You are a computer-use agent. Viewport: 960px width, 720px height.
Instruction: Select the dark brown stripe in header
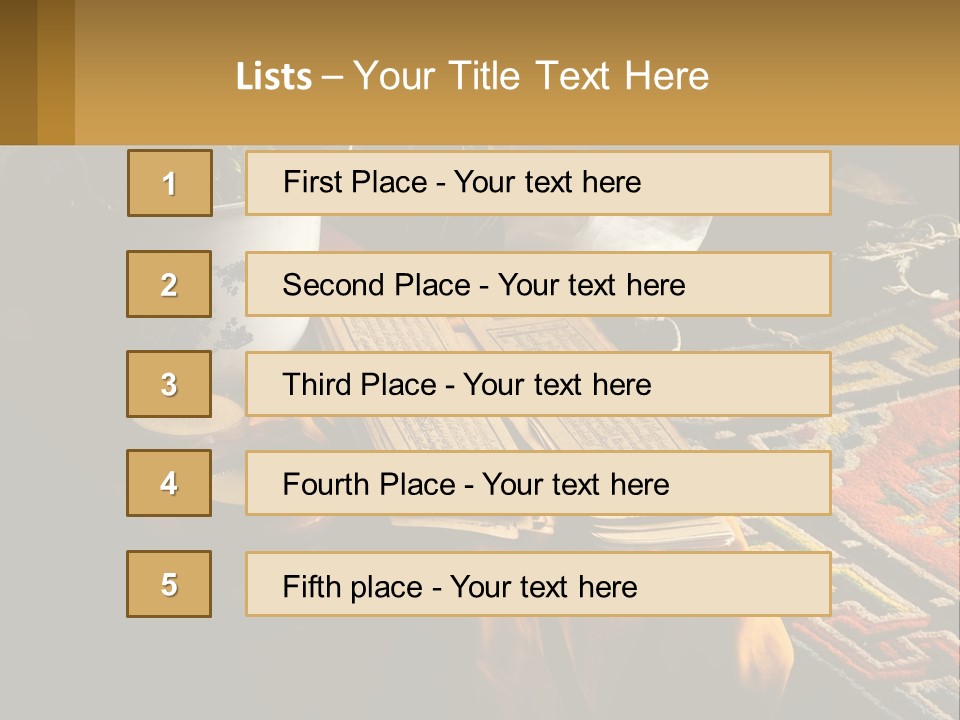click(18, 72)
